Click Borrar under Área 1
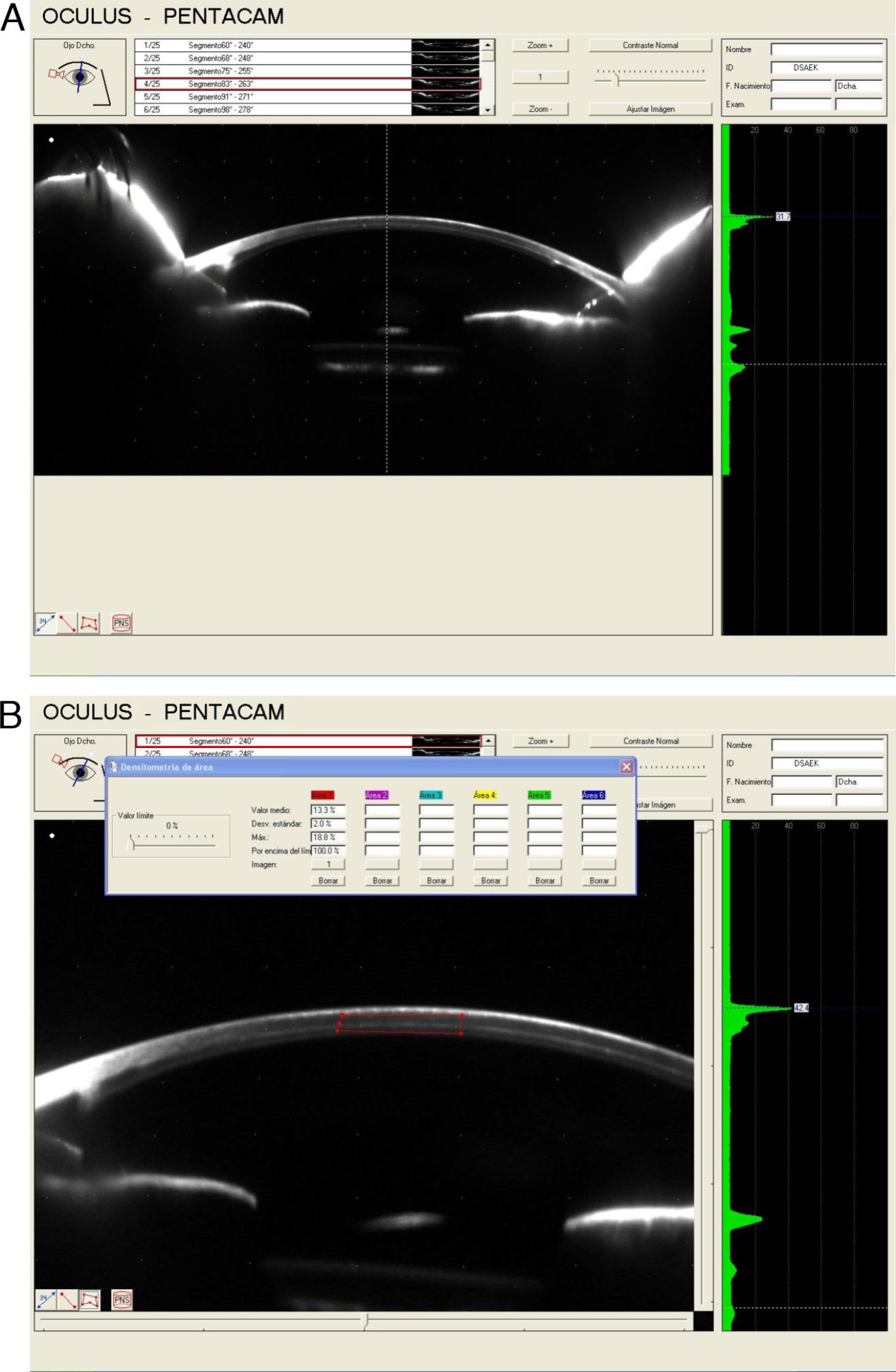 328,880
